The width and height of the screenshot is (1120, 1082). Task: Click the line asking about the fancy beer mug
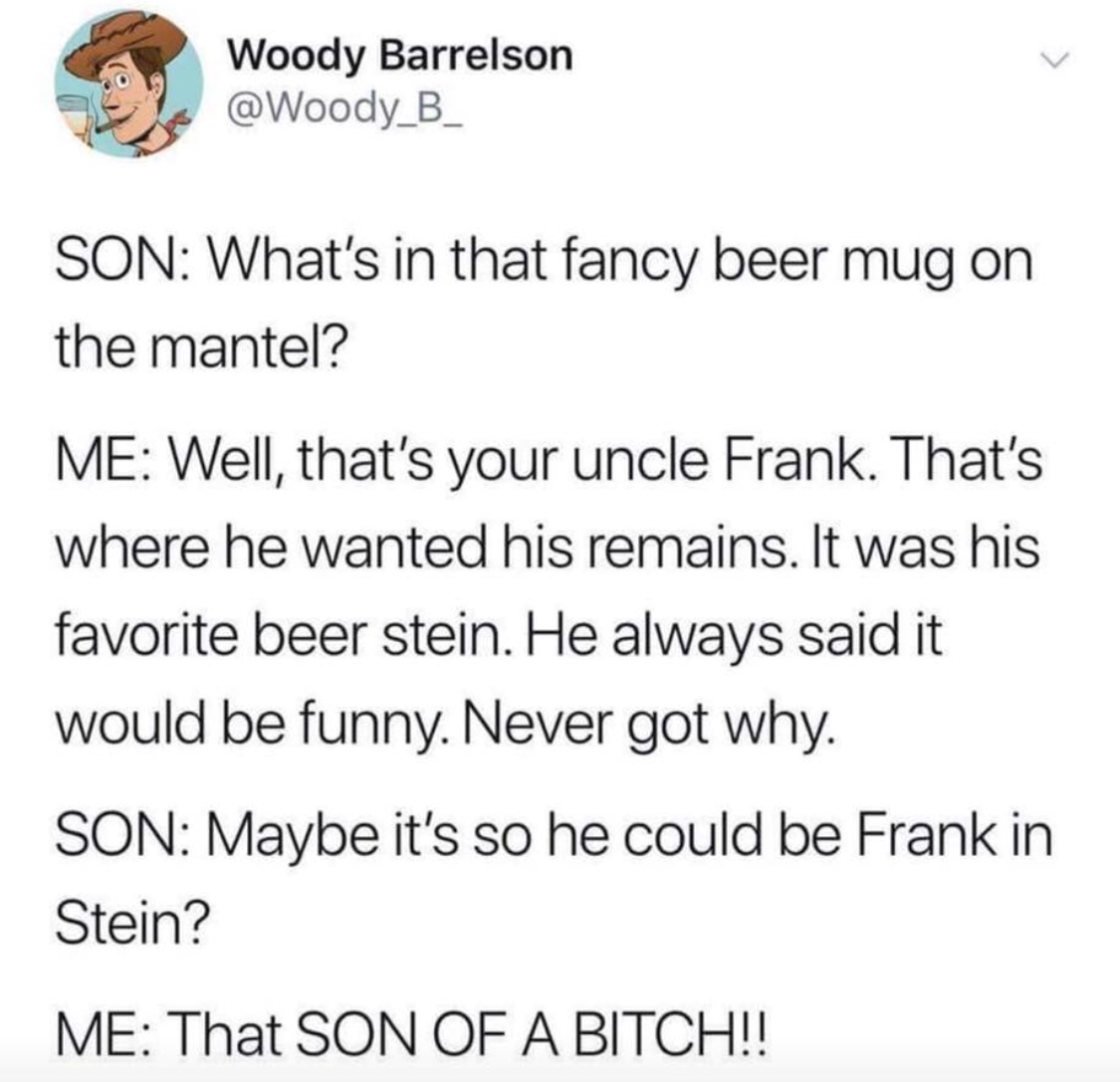click(545, 263)
